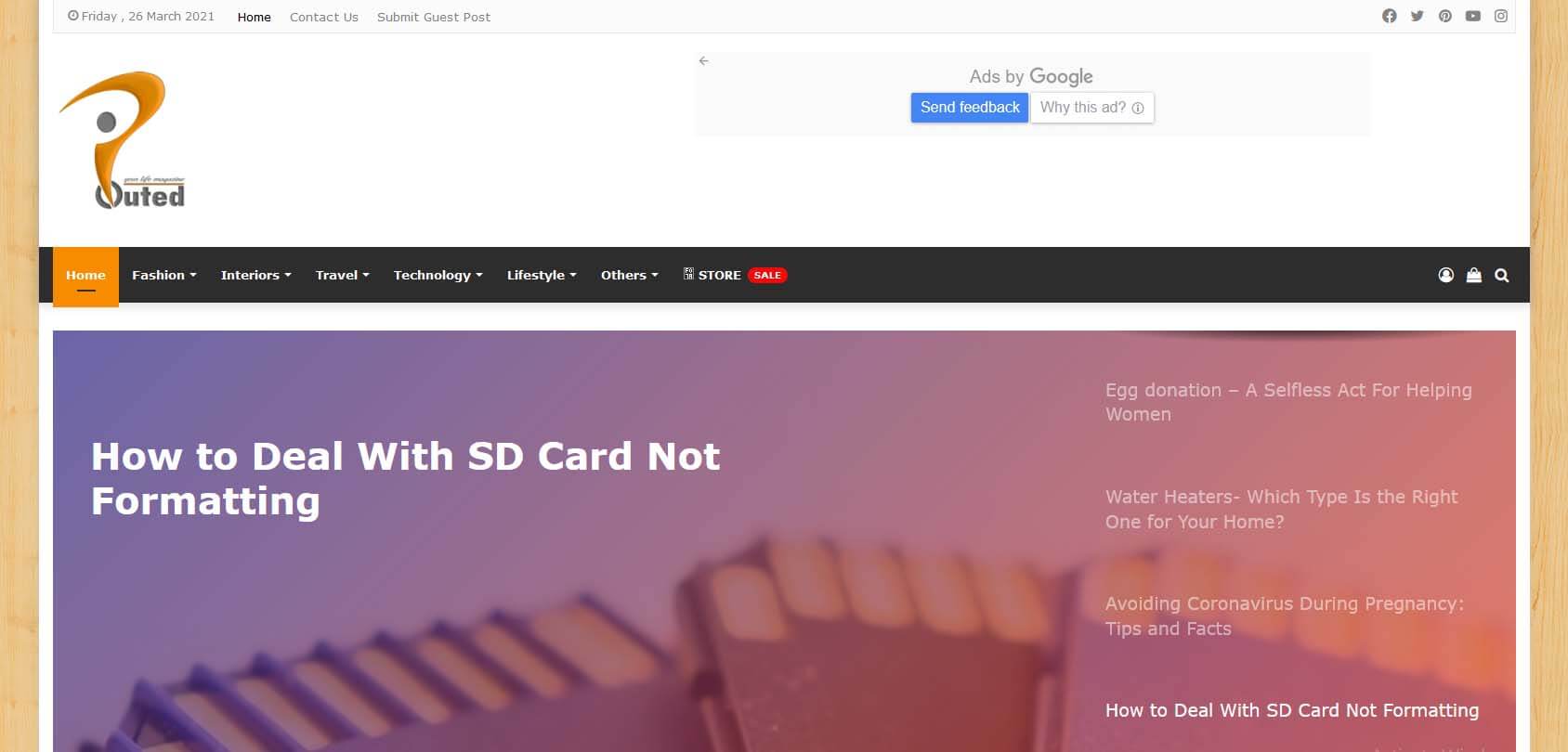Click the user account icon
The image size is (1568, 752).
(1445, 275)
